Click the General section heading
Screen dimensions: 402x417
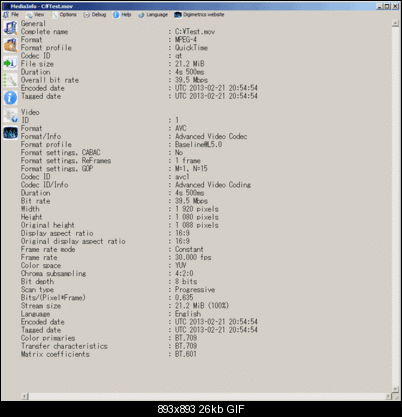point(33,24)
